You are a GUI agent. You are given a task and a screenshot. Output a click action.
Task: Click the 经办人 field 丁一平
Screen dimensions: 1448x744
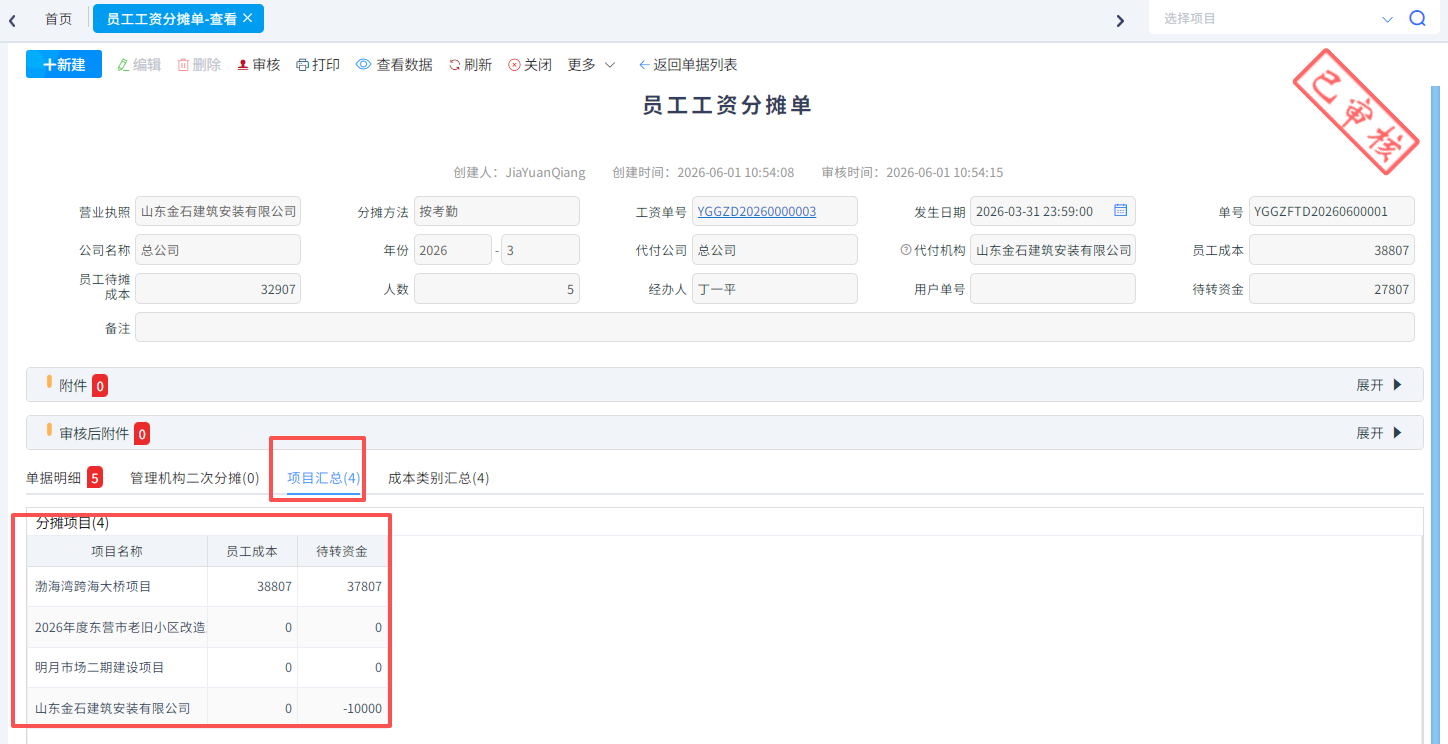pyautogui.click(x=775, y=289)
